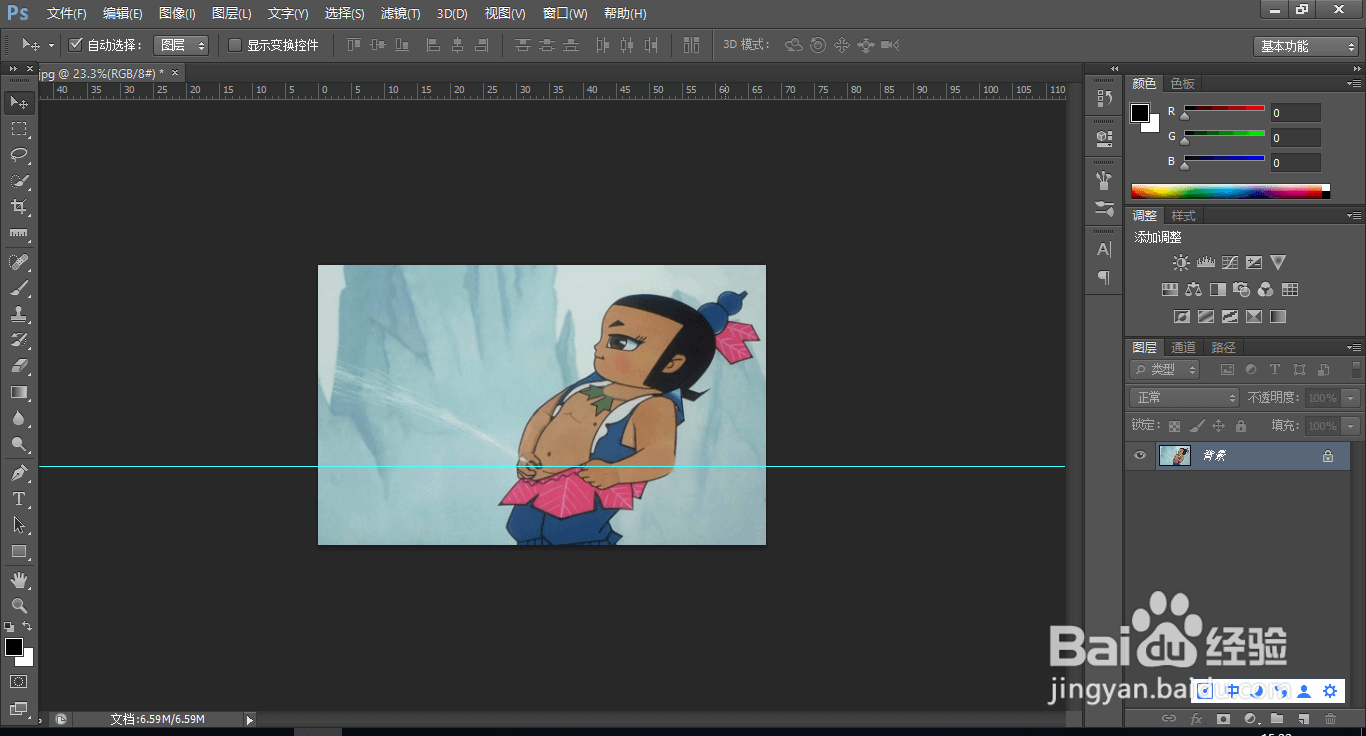Image resolution: width=1366 pixels, height=736 pixels.
Task: Select the Crop tool
Action: click(19, 207)
